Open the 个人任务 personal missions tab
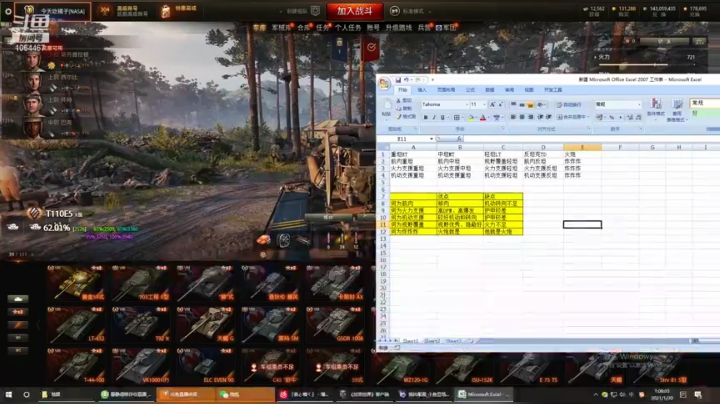 pyautogui.click(x=348, y=28)
